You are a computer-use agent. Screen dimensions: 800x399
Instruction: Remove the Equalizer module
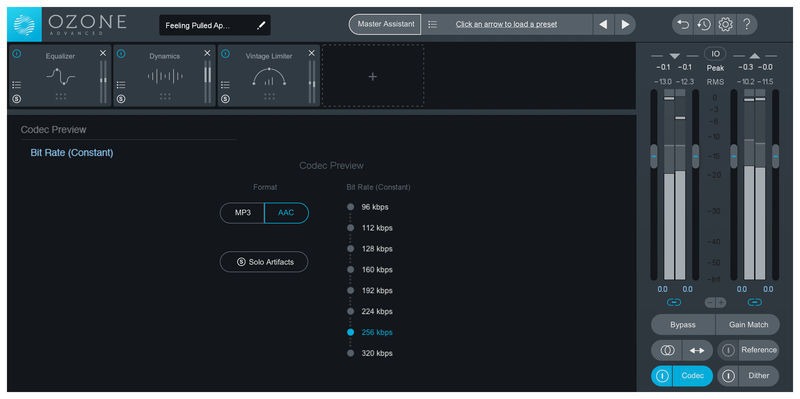coord(103,53)
